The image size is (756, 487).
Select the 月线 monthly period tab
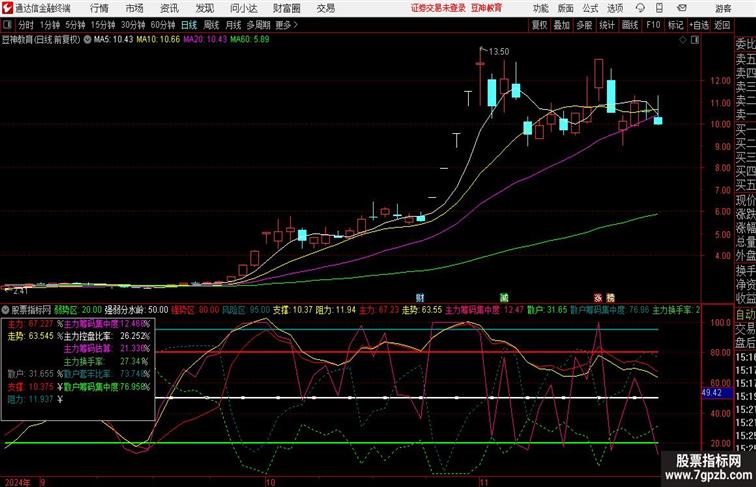tap(233, 25)
